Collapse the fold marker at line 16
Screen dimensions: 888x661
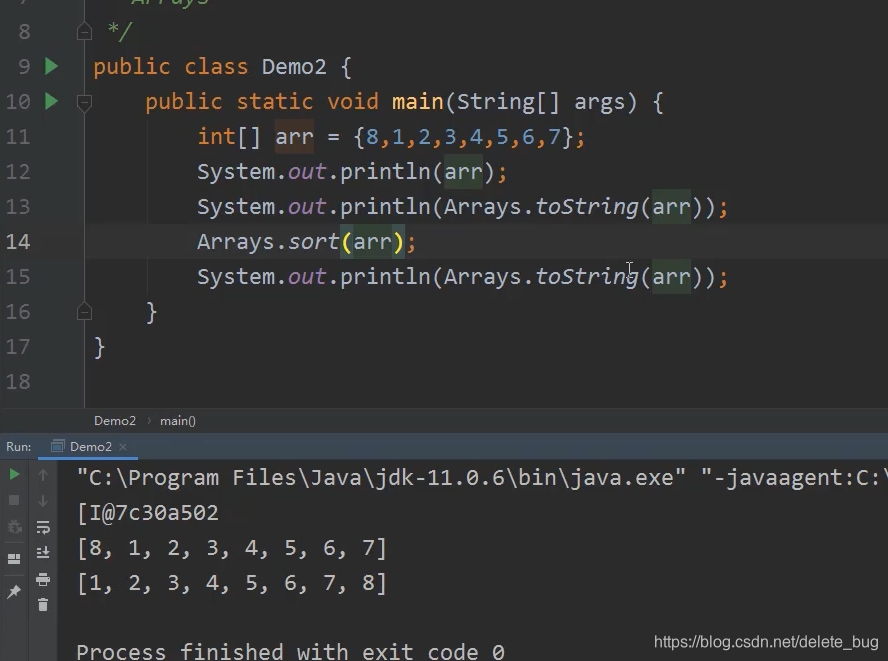(84, 312)
